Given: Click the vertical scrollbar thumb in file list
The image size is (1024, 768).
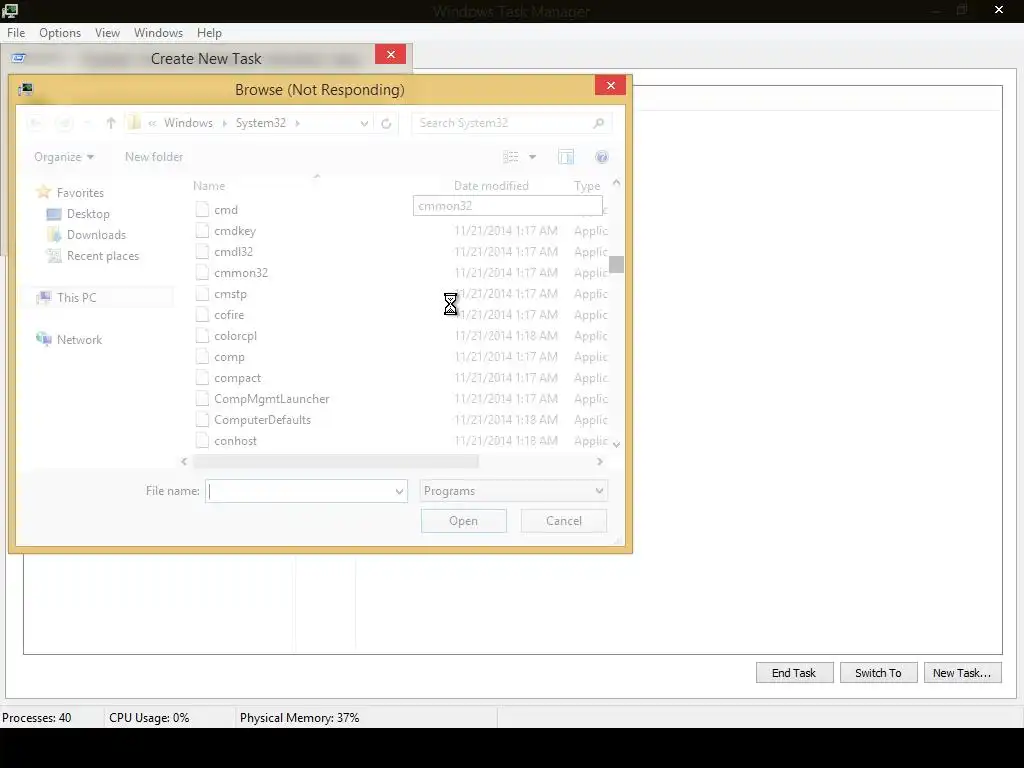Looking at the screenshot, I should point(616,264).
